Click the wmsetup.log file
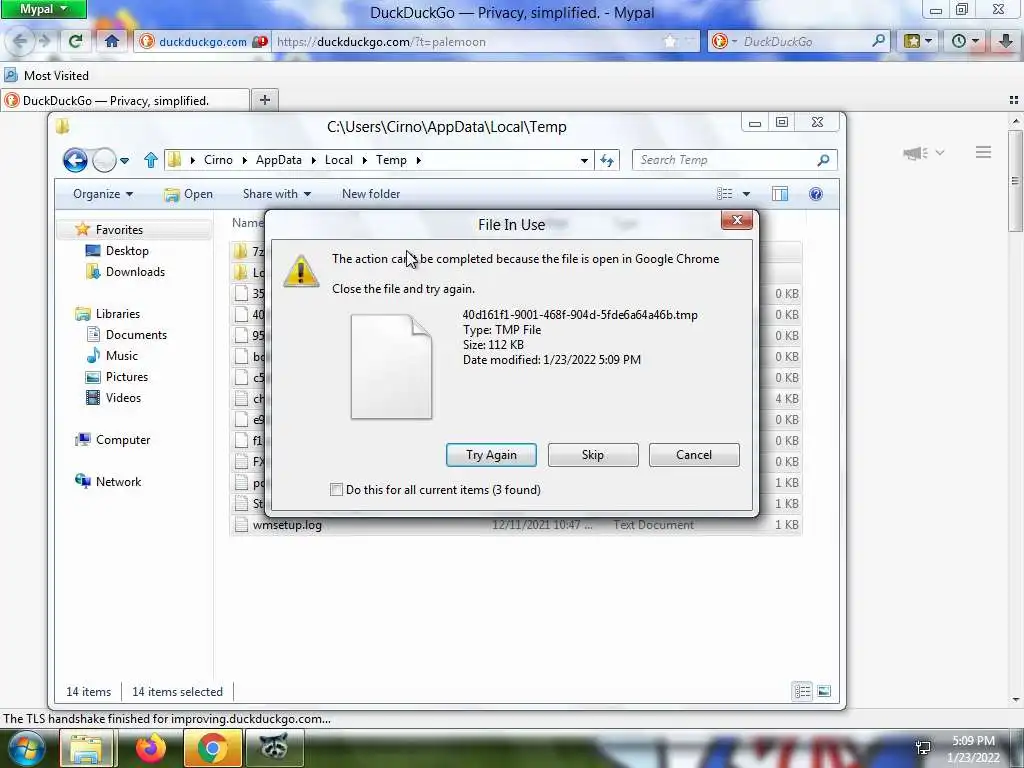 pos(287,525)
